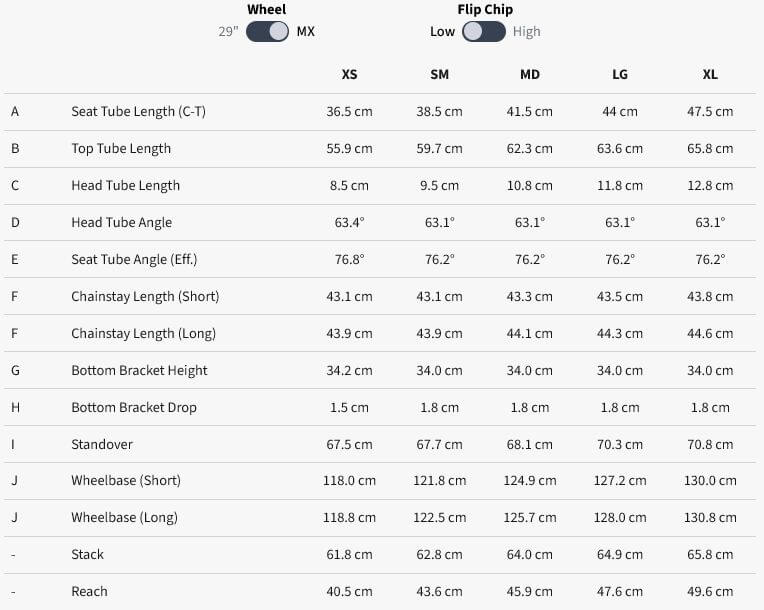The image size is (764, 610).
Task: Select the MD size column header
Action: click(x=530, y=75)
